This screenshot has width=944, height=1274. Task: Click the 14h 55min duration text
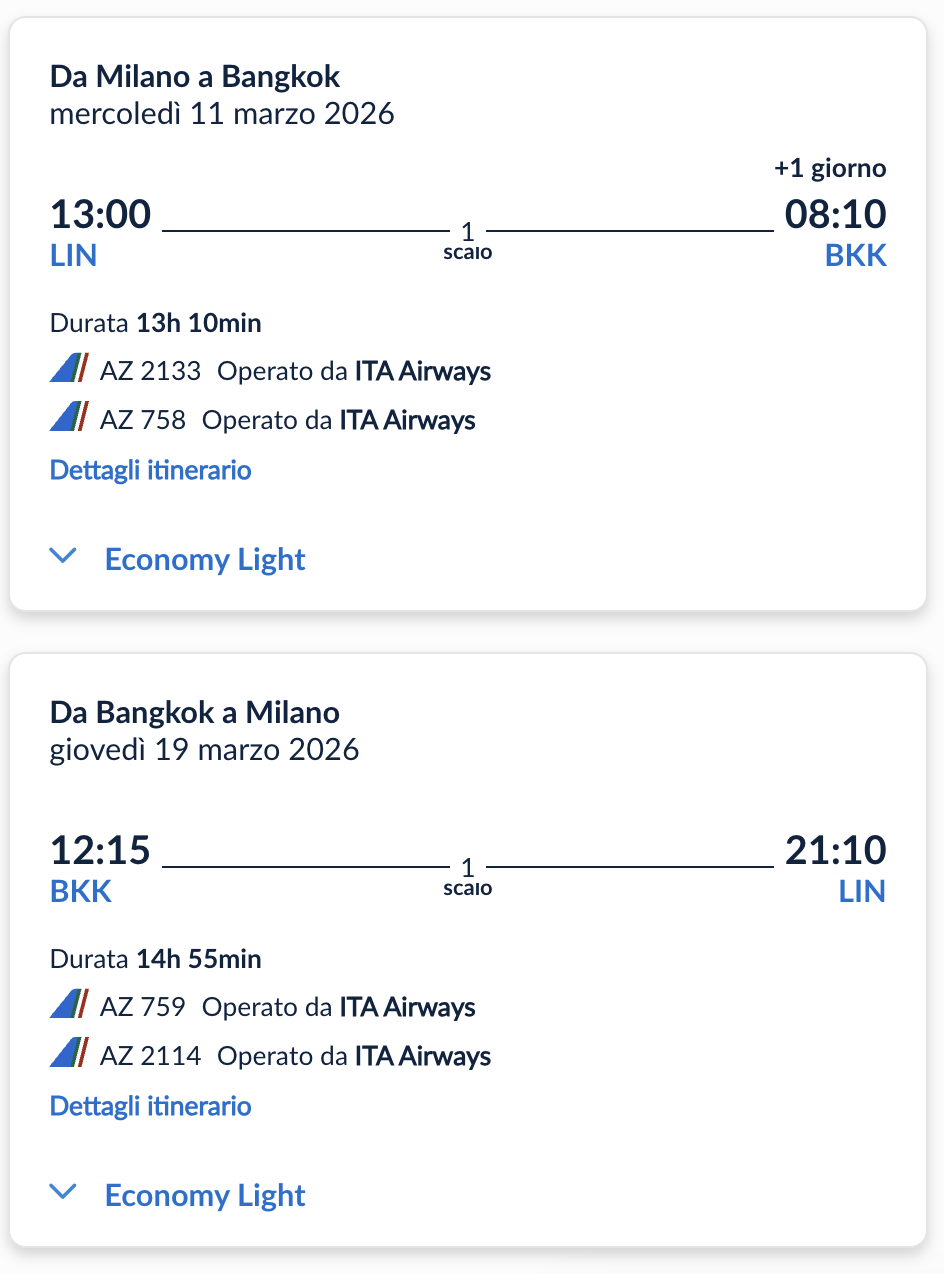click(x=198, y=959)
